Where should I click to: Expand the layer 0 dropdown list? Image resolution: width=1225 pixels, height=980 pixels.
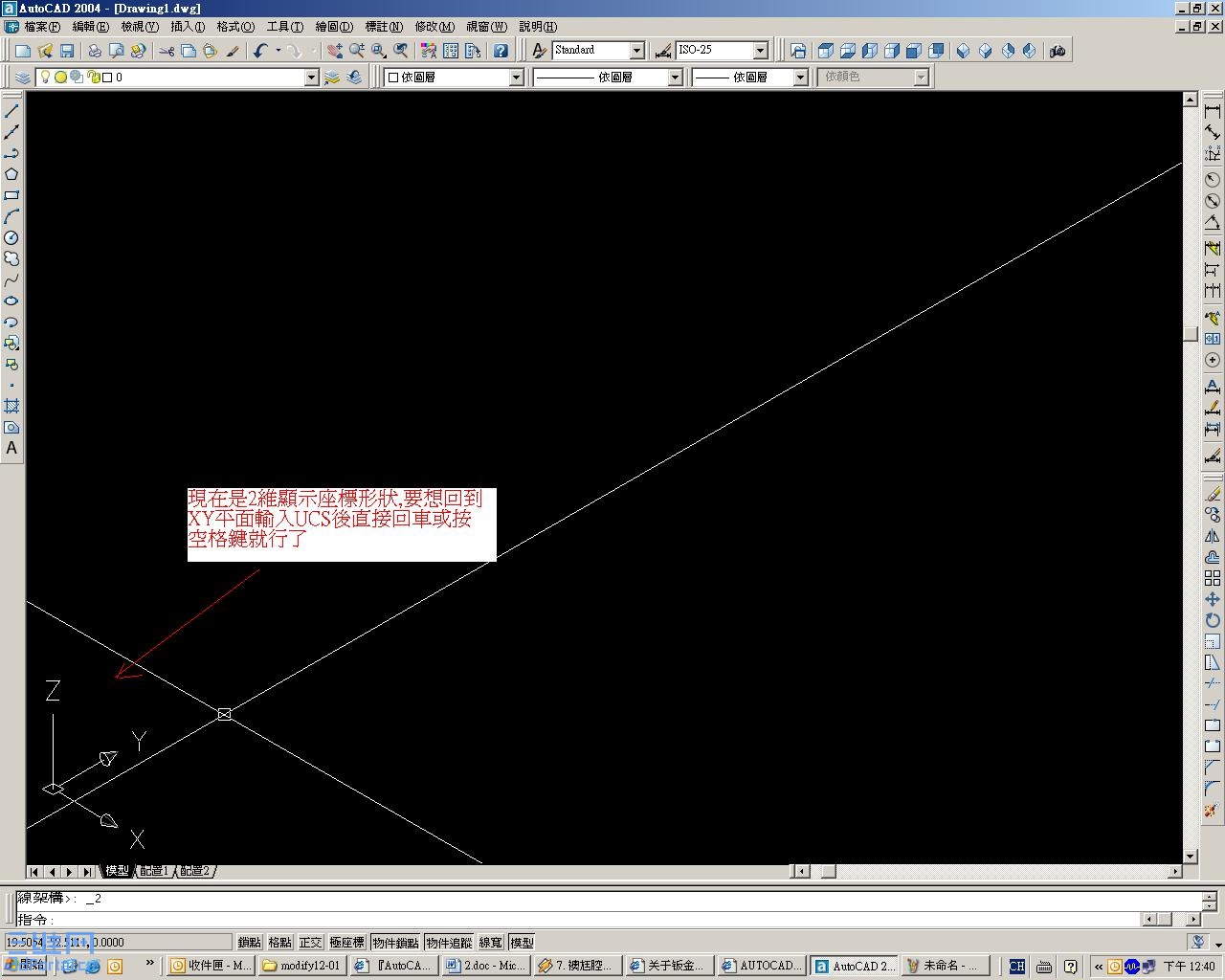311,78
